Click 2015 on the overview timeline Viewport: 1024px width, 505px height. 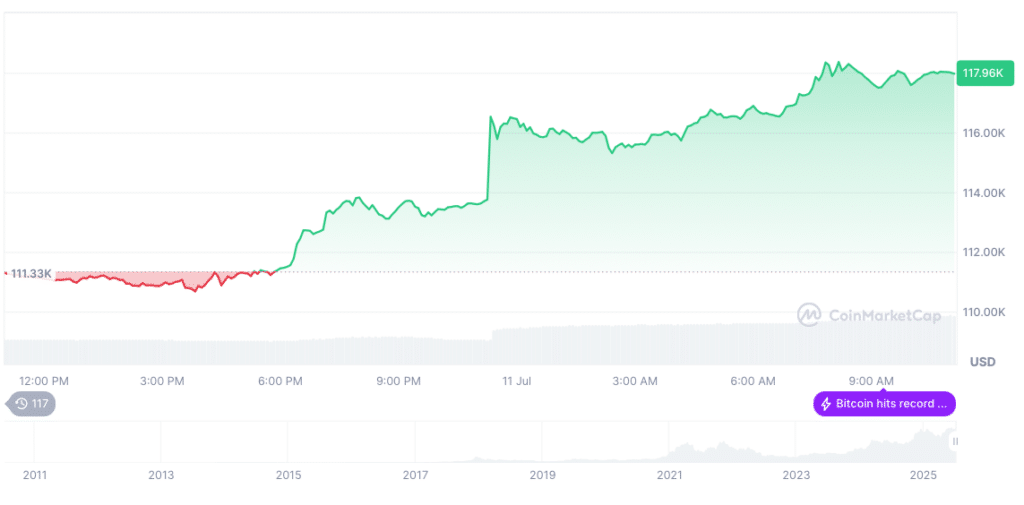click(x=288, y=475)
